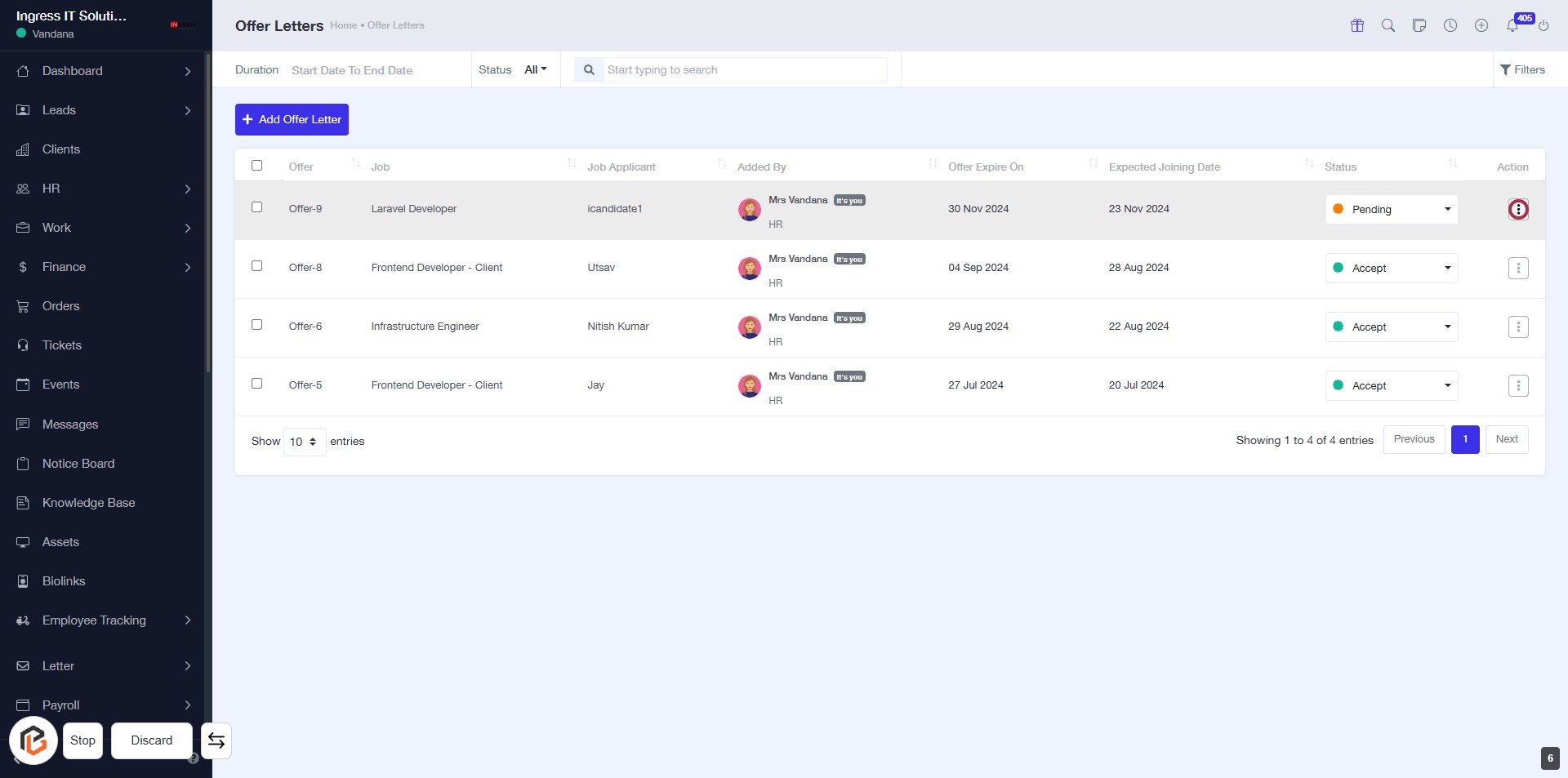
Task: Open the Pending status dropdown for Offer-9
Action: coord(1391,210)
